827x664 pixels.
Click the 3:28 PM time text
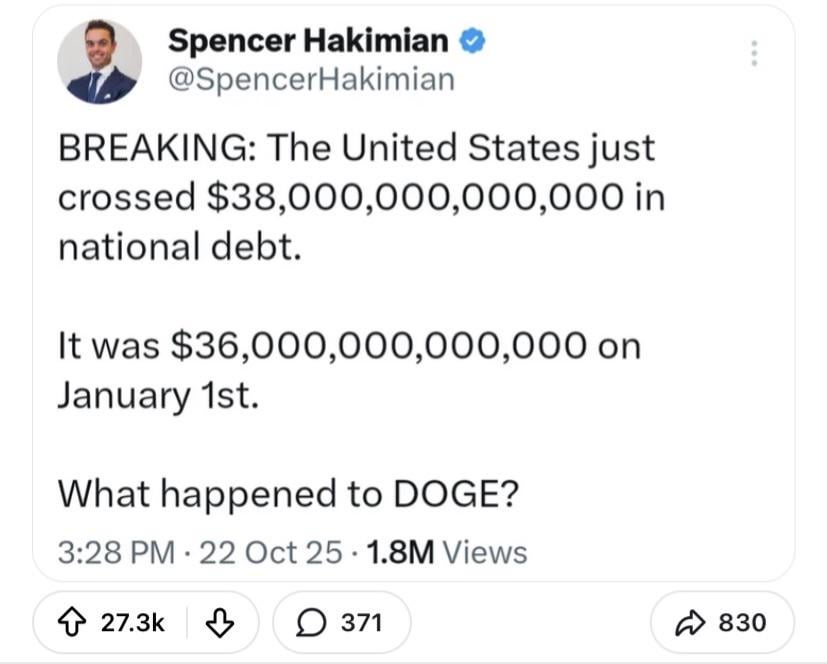pos(116,551)
